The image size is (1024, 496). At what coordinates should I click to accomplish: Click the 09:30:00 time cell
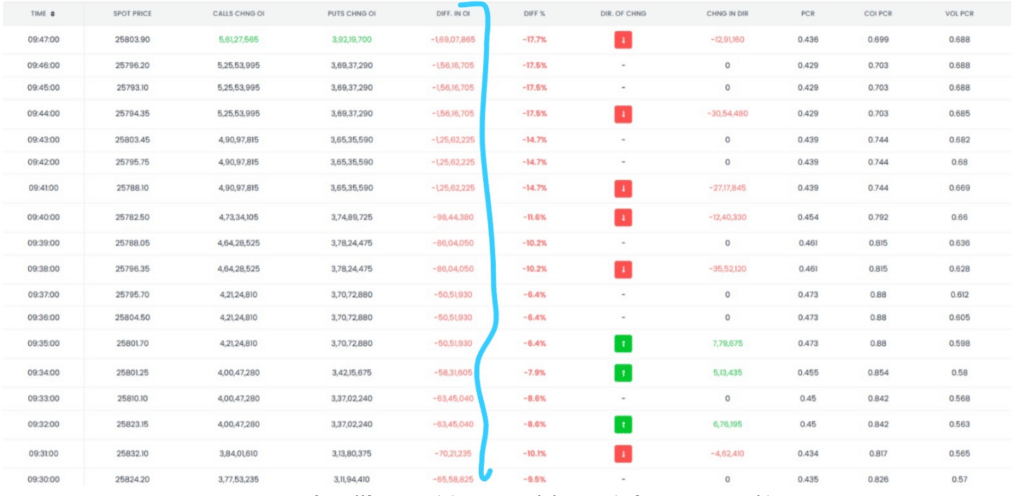(x=43, y=479)
